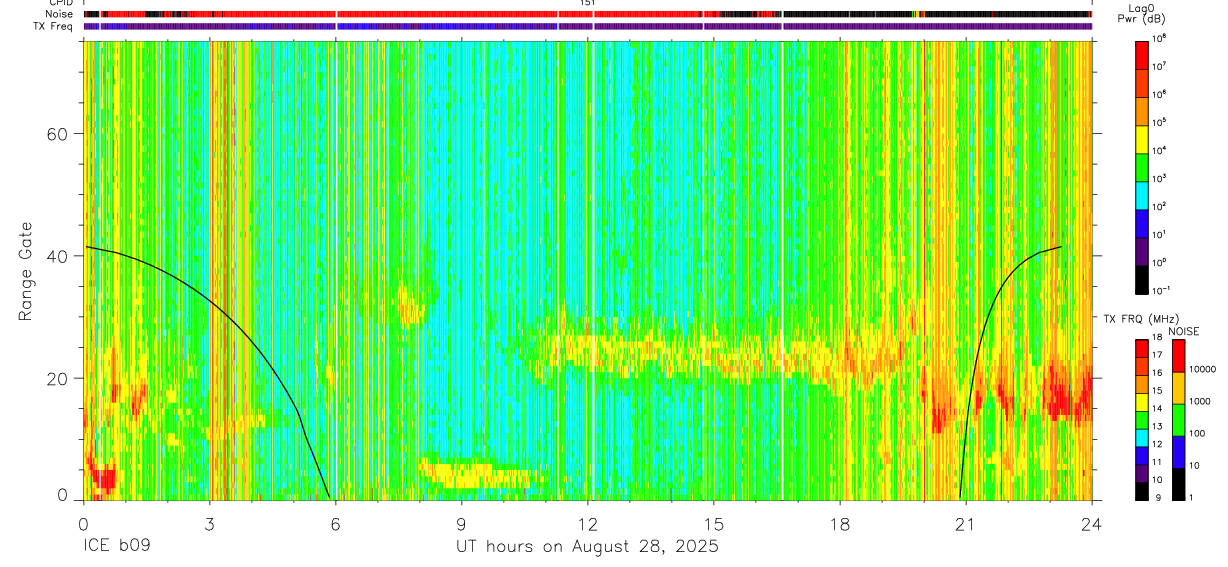1228x567 pixels.
Task: Click x-axis tick label '24'
Action: pos(1092,523)
